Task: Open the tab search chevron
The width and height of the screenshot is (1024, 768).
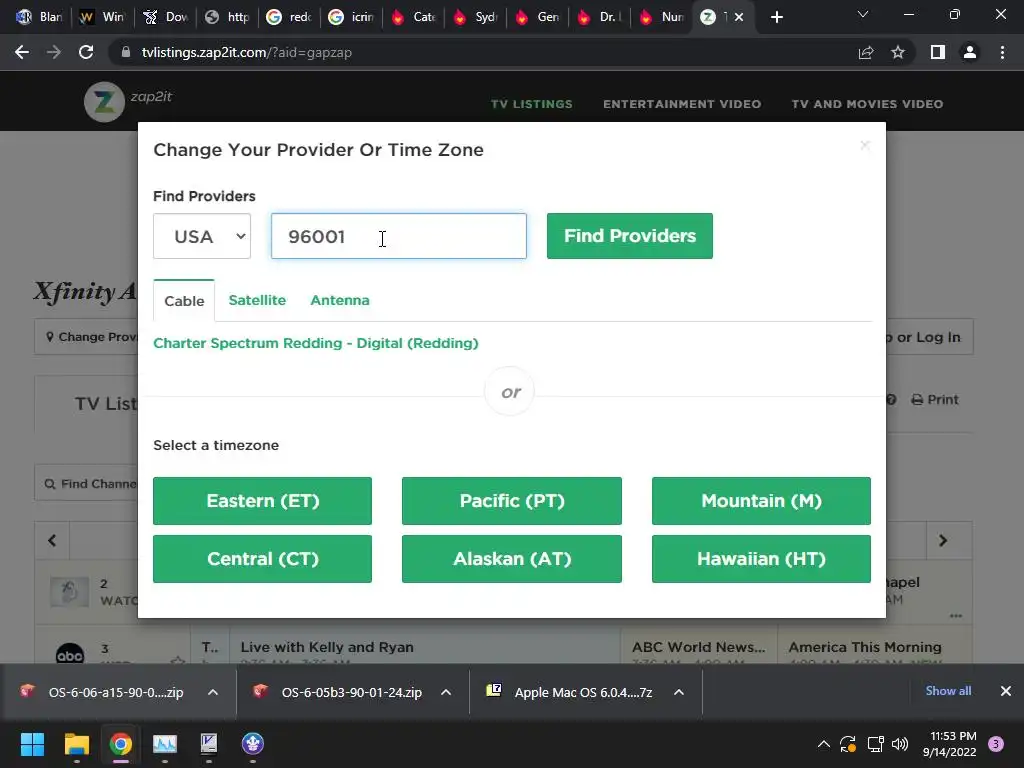Action: point(863,14)
